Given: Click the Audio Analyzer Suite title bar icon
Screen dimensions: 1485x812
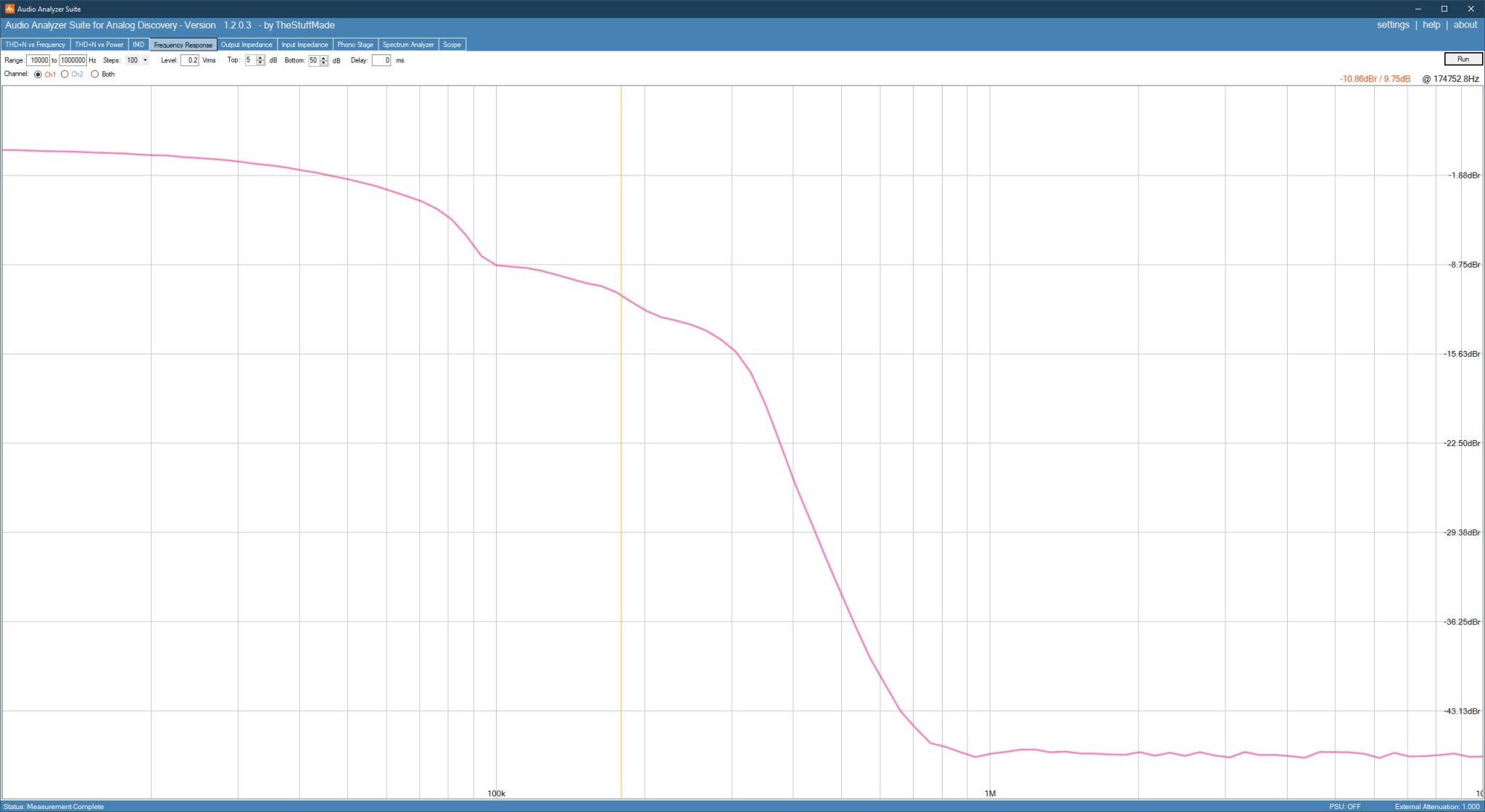Looking at the screenshot, I should point(9,9).
